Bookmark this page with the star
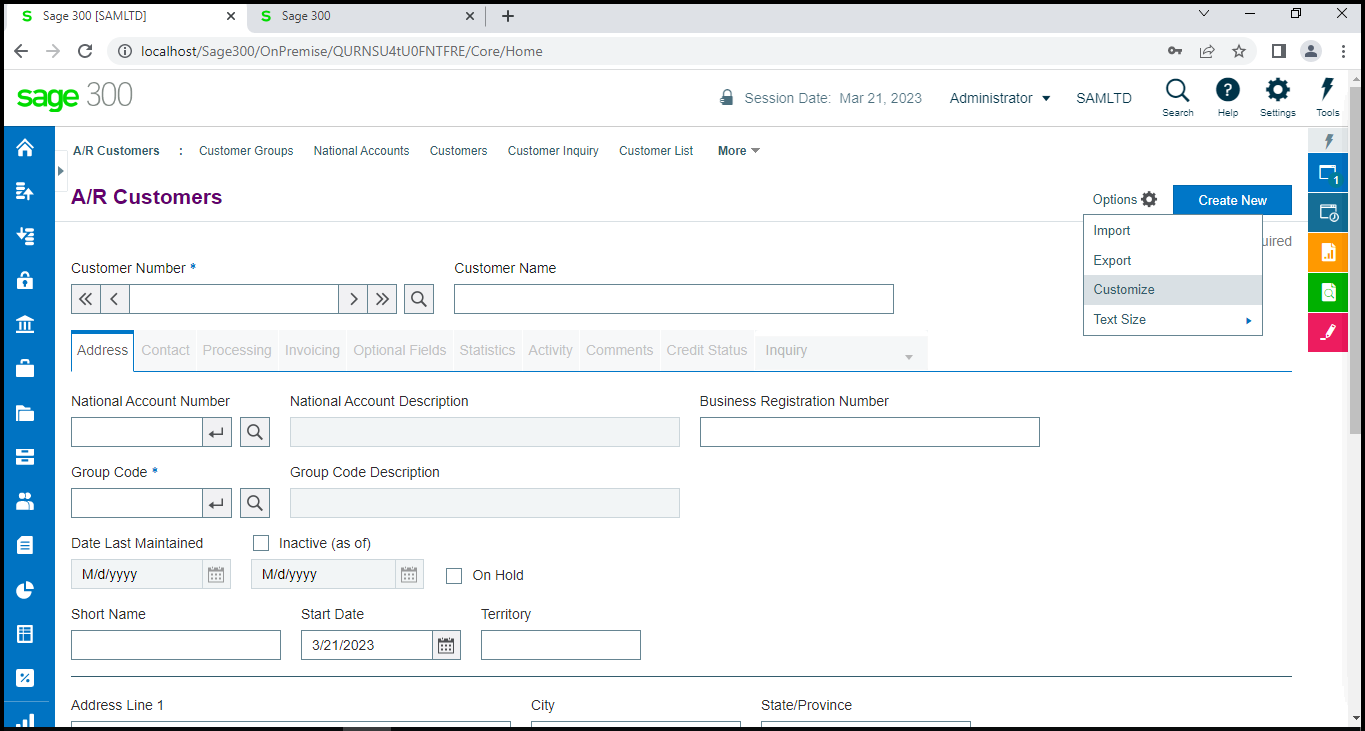 click(x=1239, y=51)
